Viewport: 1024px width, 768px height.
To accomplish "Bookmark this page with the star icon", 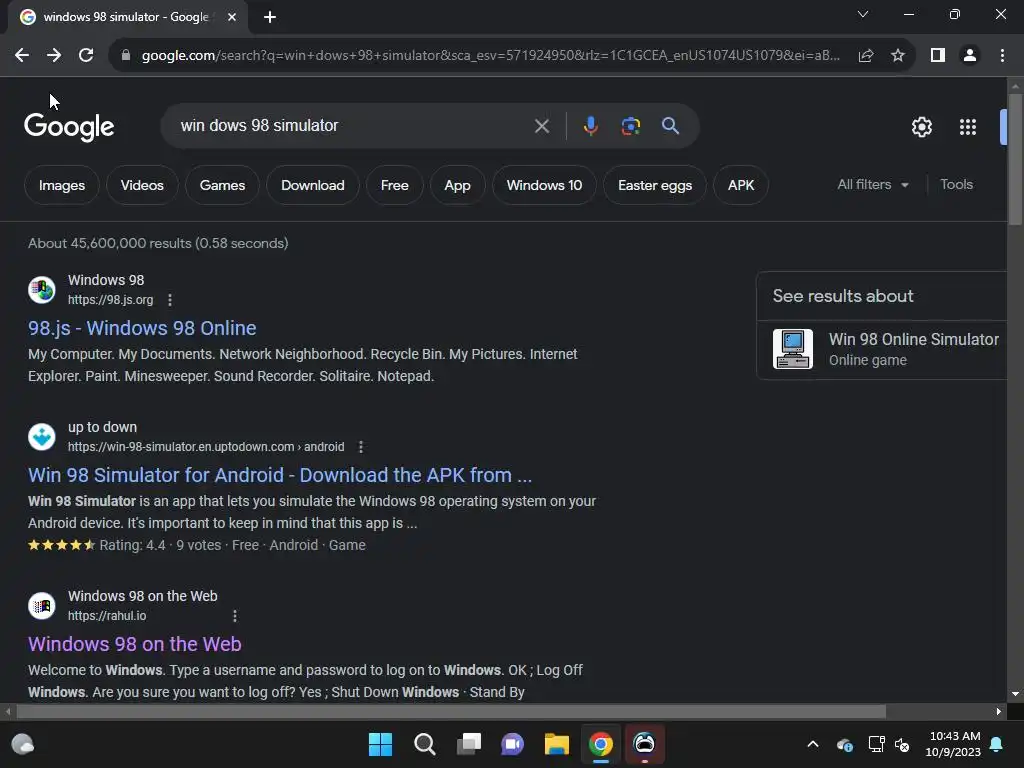I will 898,56.
